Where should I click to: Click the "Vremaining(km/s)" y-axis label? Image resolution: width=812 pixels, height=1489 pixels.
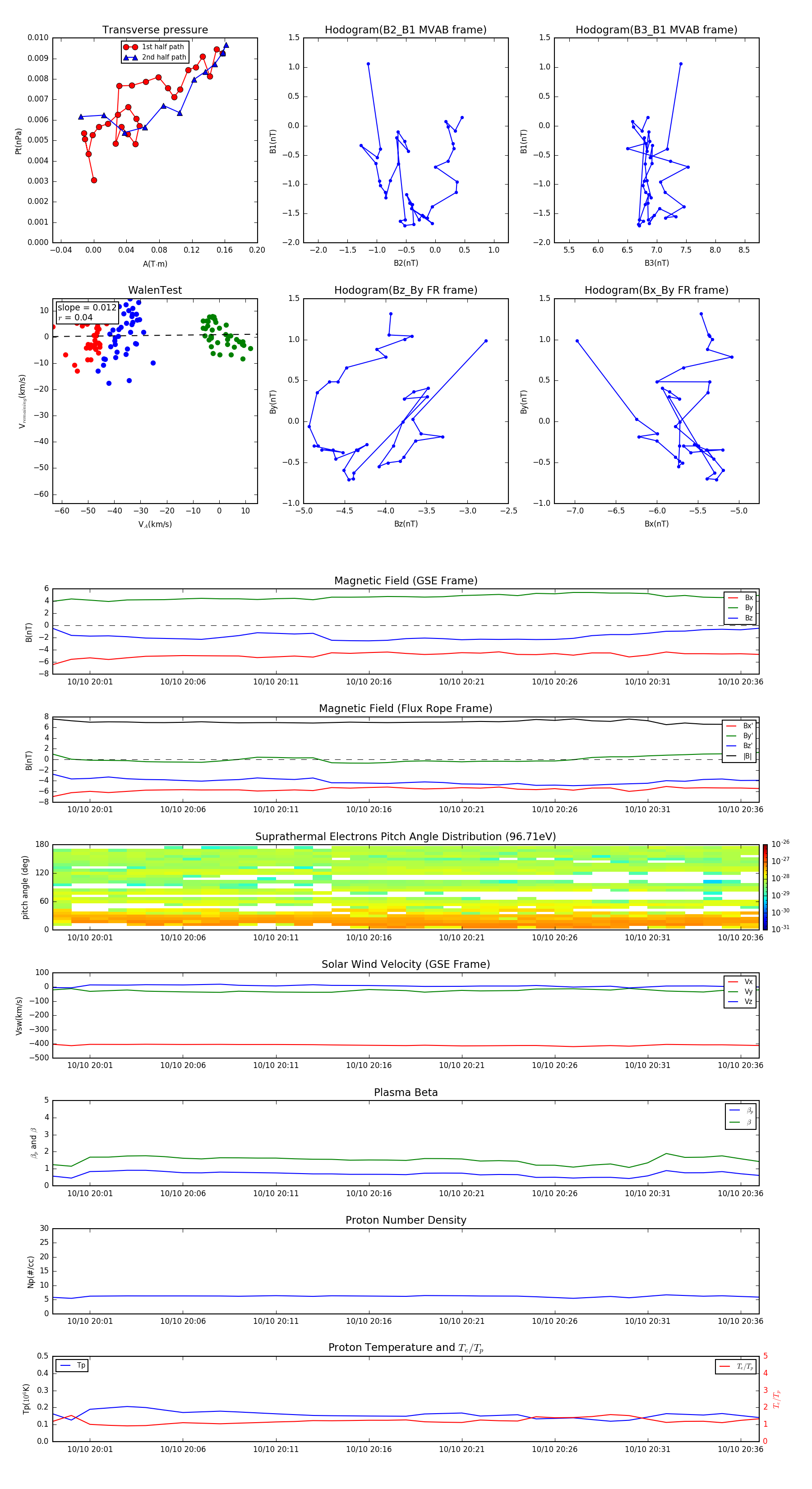pos(22,401)
